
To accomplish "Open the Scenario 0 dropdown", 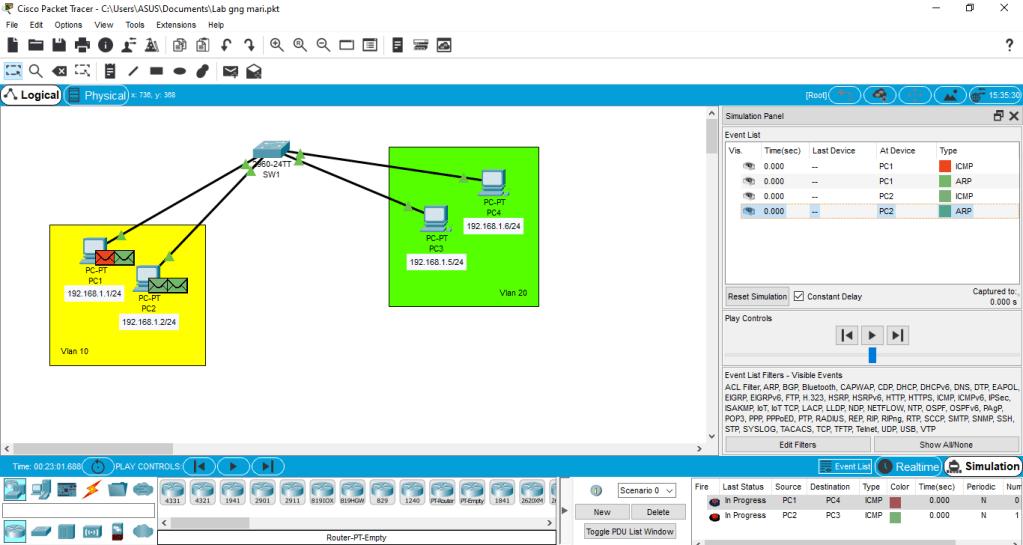I will tap(647, 490).
